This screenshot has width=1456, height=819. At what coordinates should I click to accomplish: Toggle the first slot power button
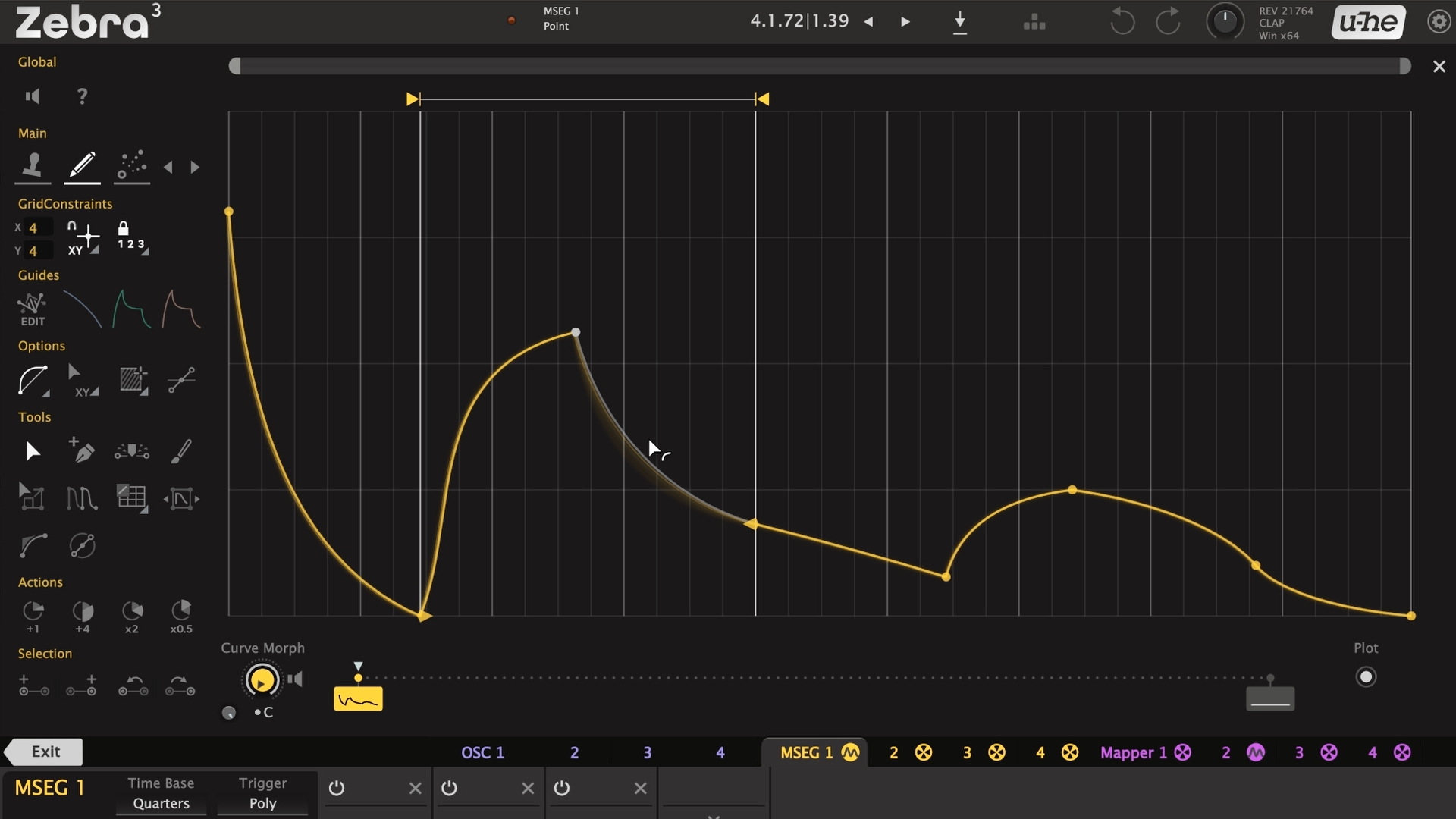337,788
